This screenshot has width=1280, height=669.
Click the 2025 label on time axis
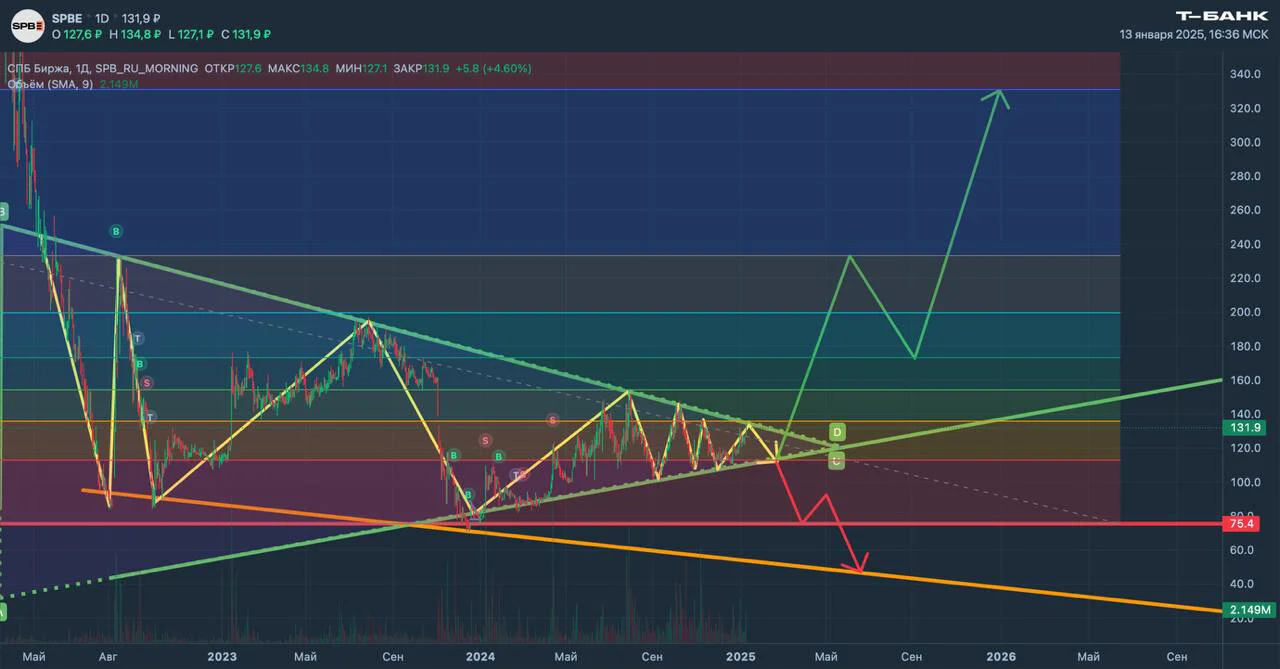tap(741, 656)
